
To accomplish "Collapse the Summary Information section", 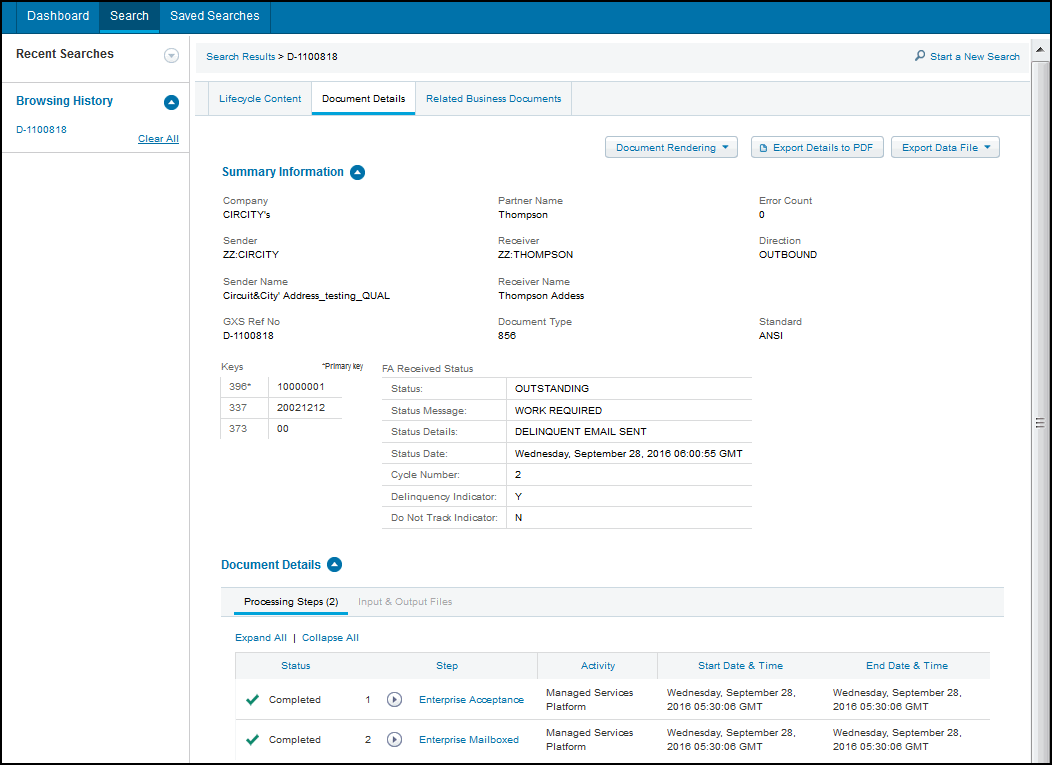I will click(x=358, y=172).
